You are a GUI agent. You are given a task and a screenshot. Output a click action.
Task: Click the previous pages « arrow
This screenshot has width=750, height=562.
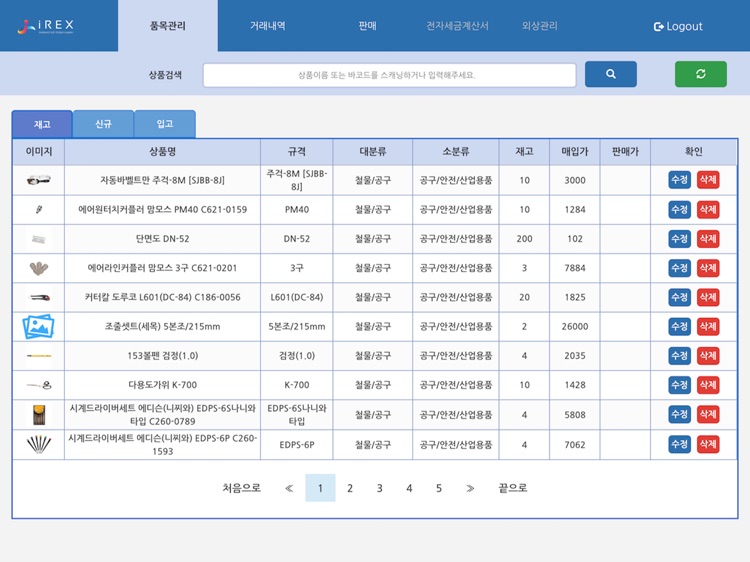coord(289,488)
